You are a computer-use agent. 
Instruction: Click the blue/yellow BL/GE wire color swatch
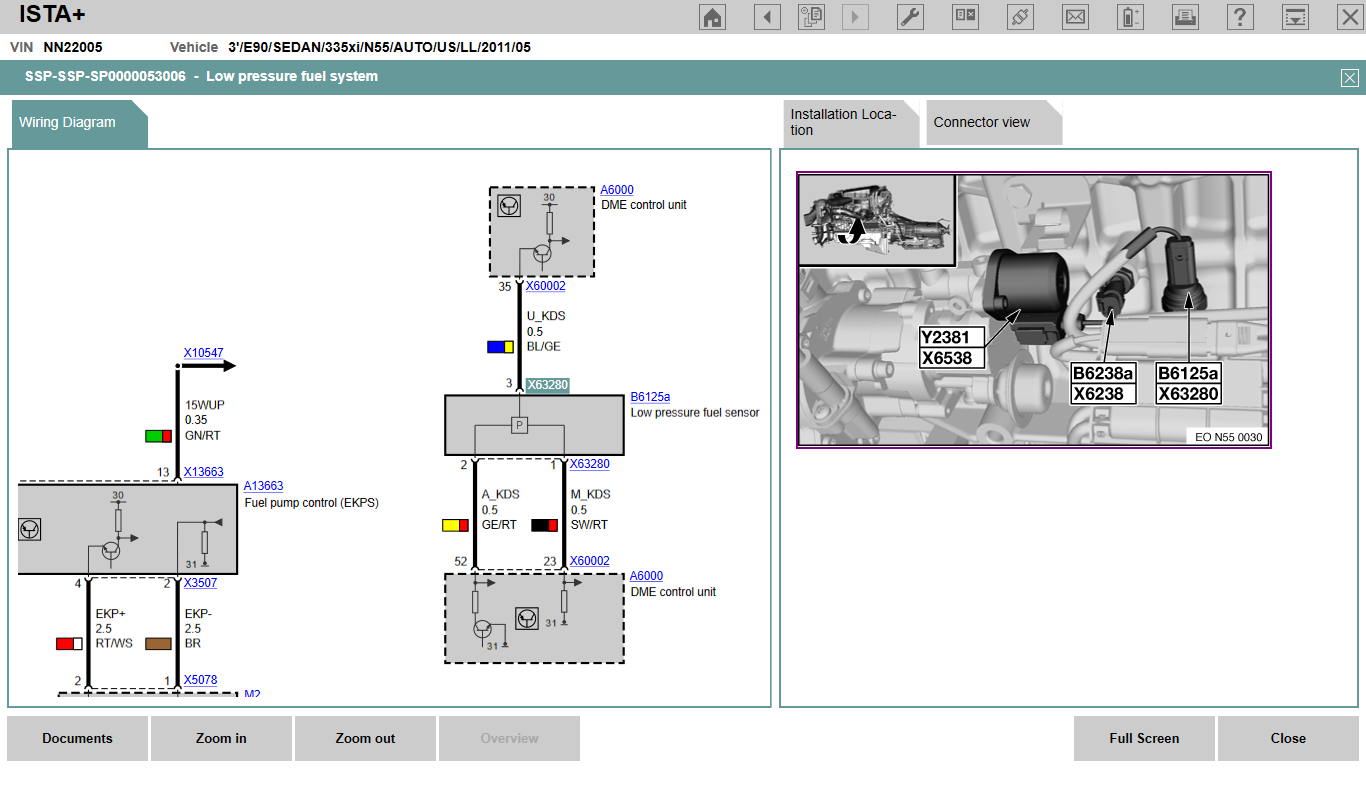click(x=500, y=347)
